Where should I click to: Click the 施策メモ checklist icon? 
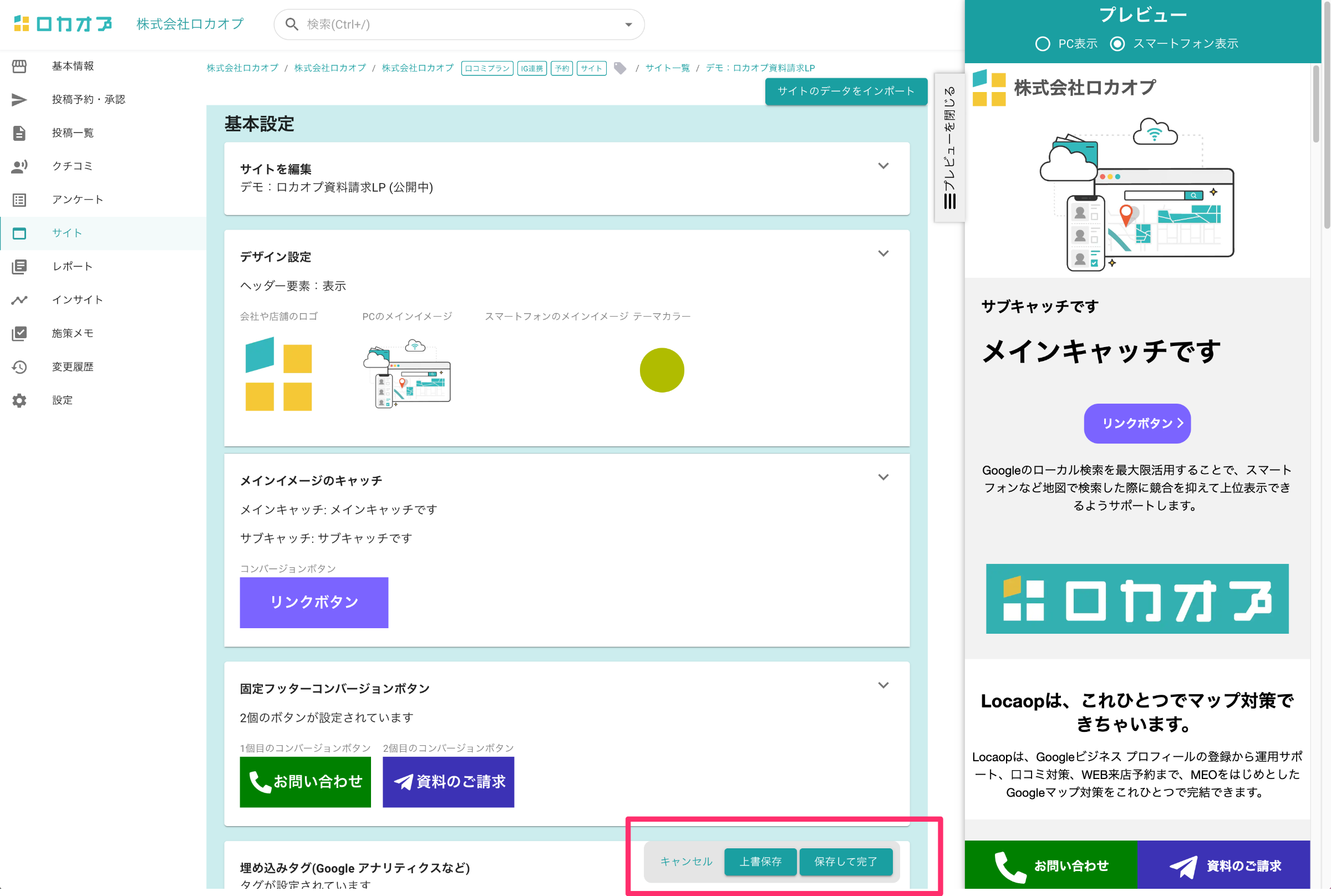tap(19, 333)
